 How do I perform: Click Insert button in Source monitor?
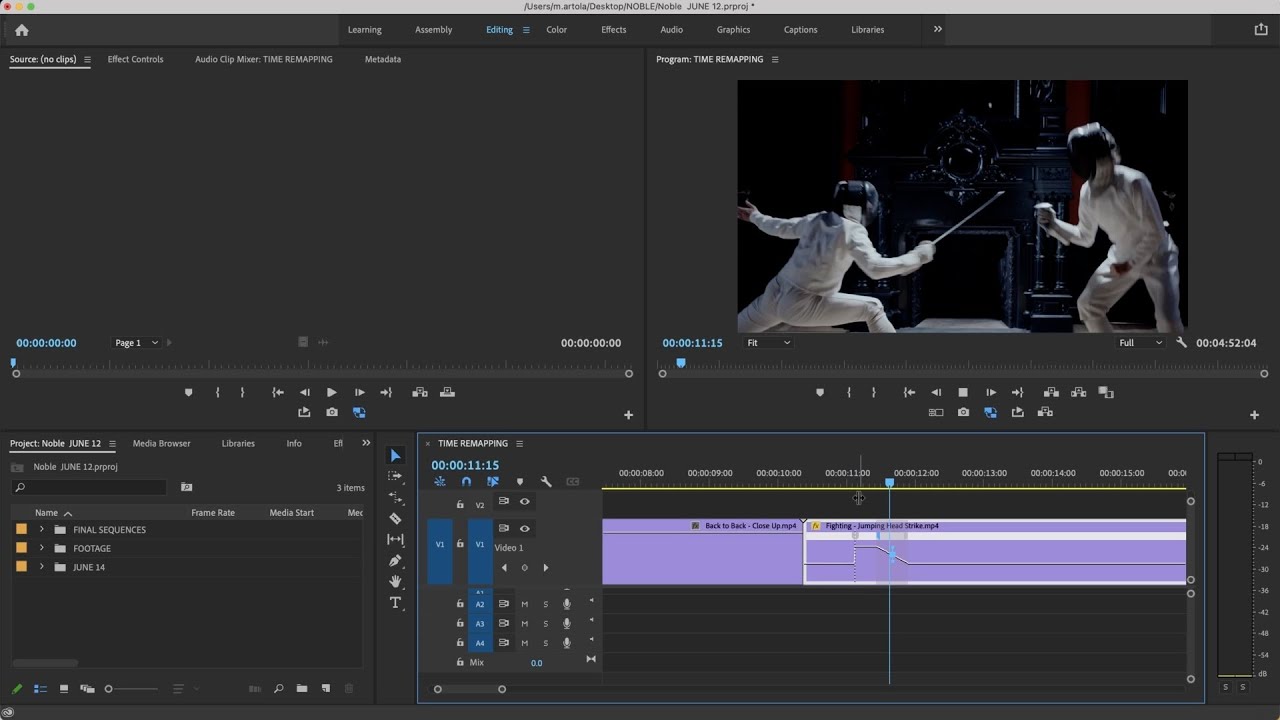420,392
